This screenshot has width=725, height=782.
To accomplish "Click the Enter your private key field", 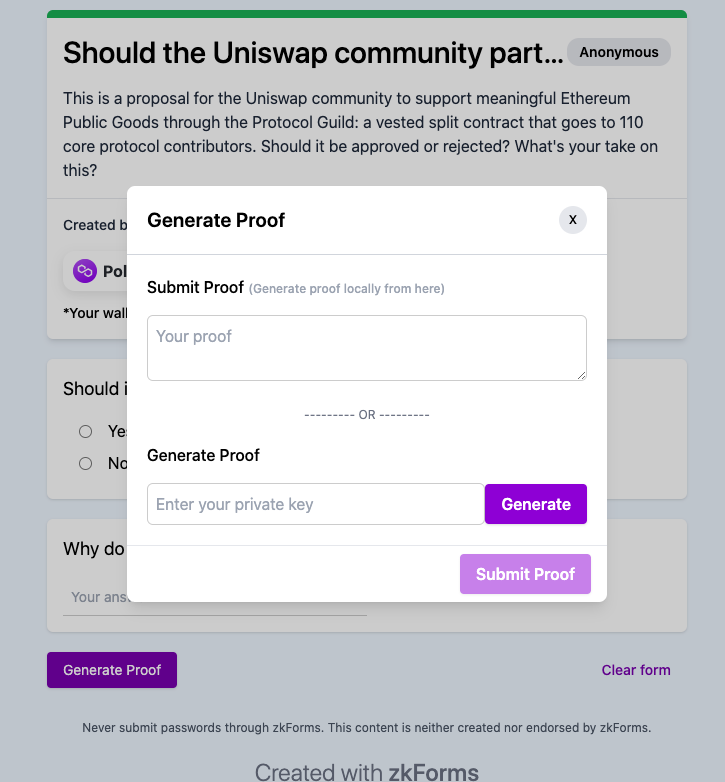I will (315, 504).
